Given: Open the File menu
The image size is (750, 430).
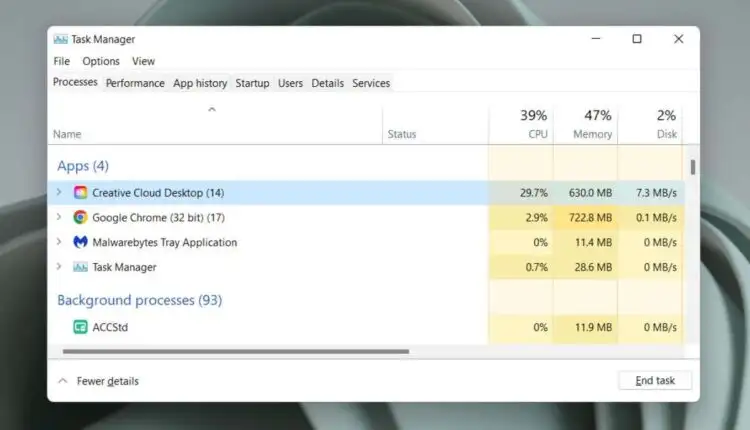Looking at the screenshot, I should tap(62, 61).
